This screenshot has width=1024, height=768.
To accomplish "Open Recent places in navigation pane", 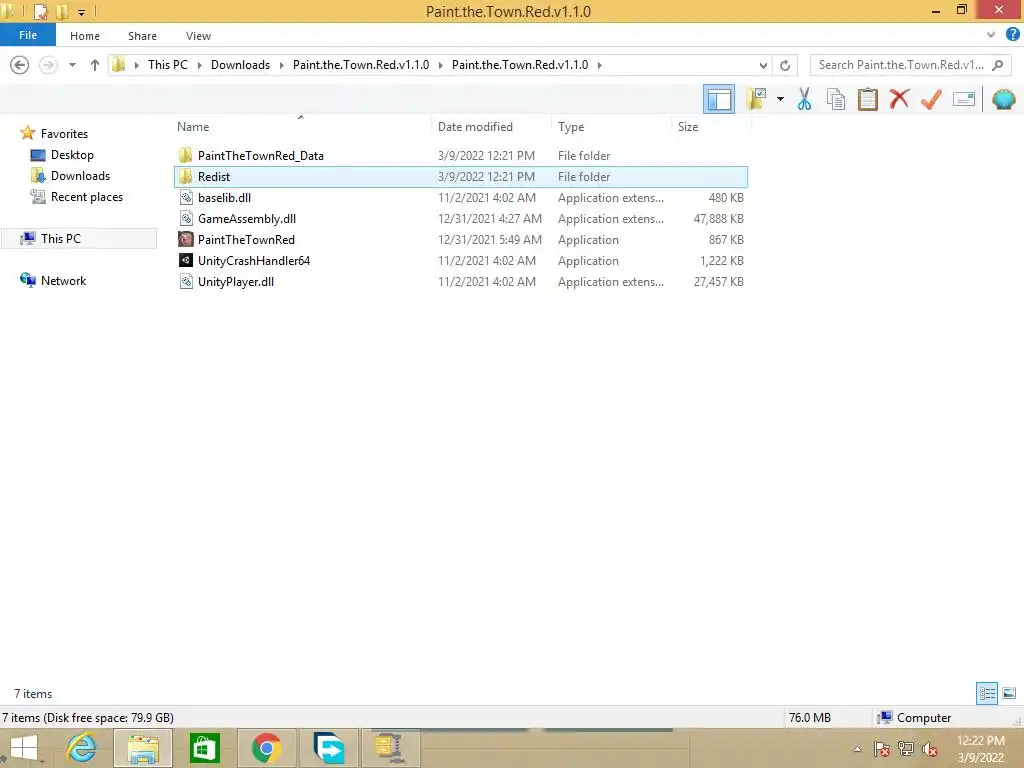I will pyautogui.click(x=87, y=197).
